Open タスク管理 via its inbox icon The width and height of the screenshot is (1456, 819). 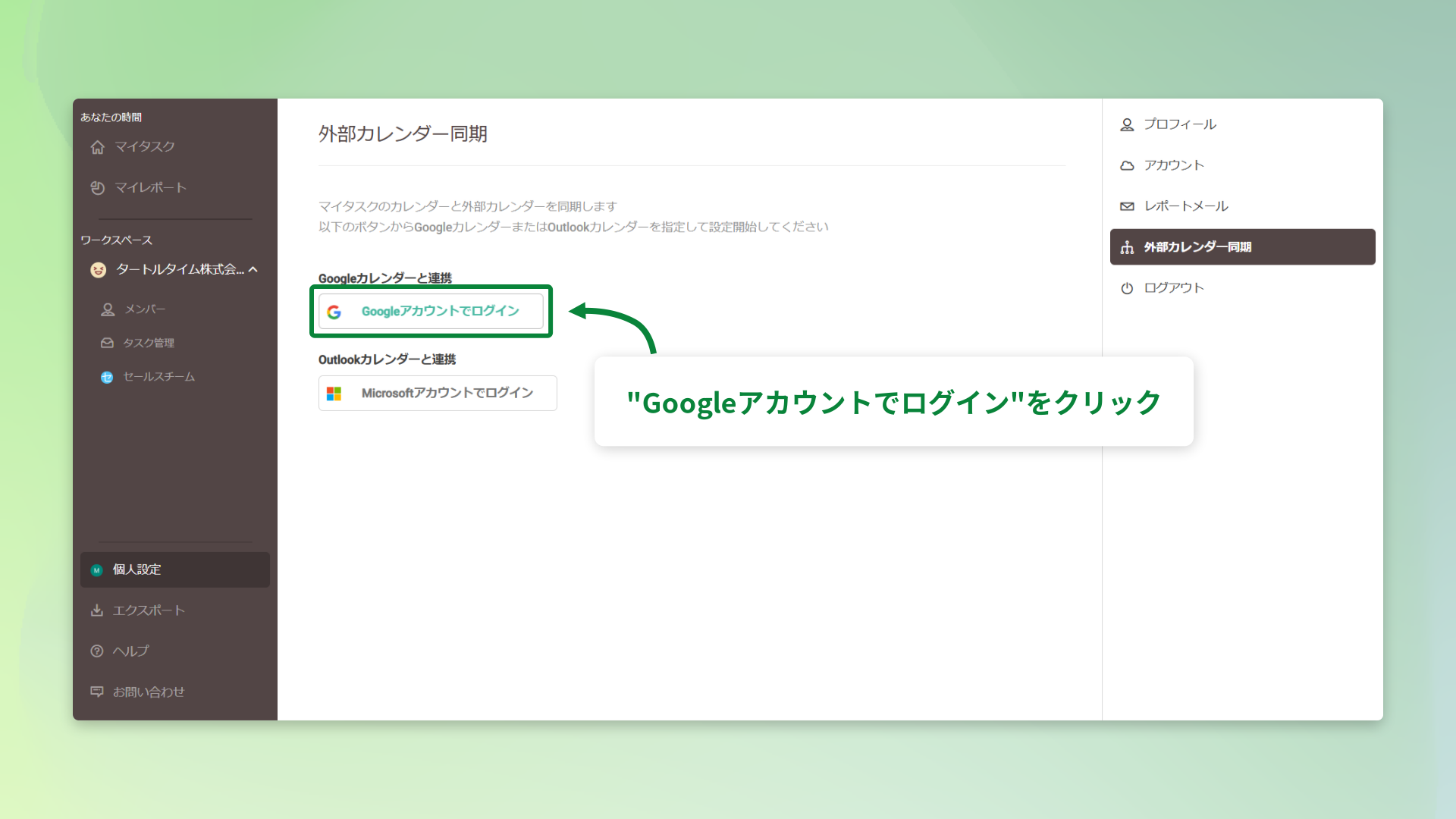(107, 343)
